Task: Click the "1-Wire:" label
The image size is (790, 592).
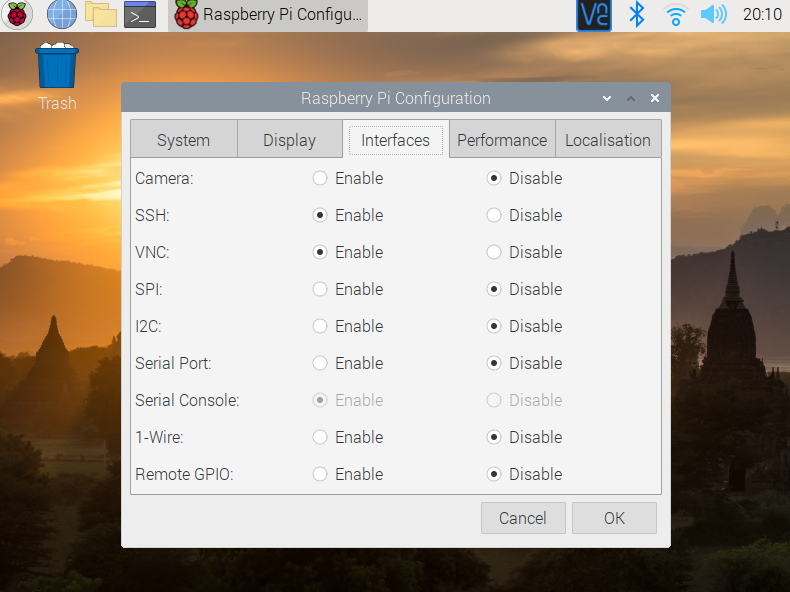Action: tap(159, 437)
